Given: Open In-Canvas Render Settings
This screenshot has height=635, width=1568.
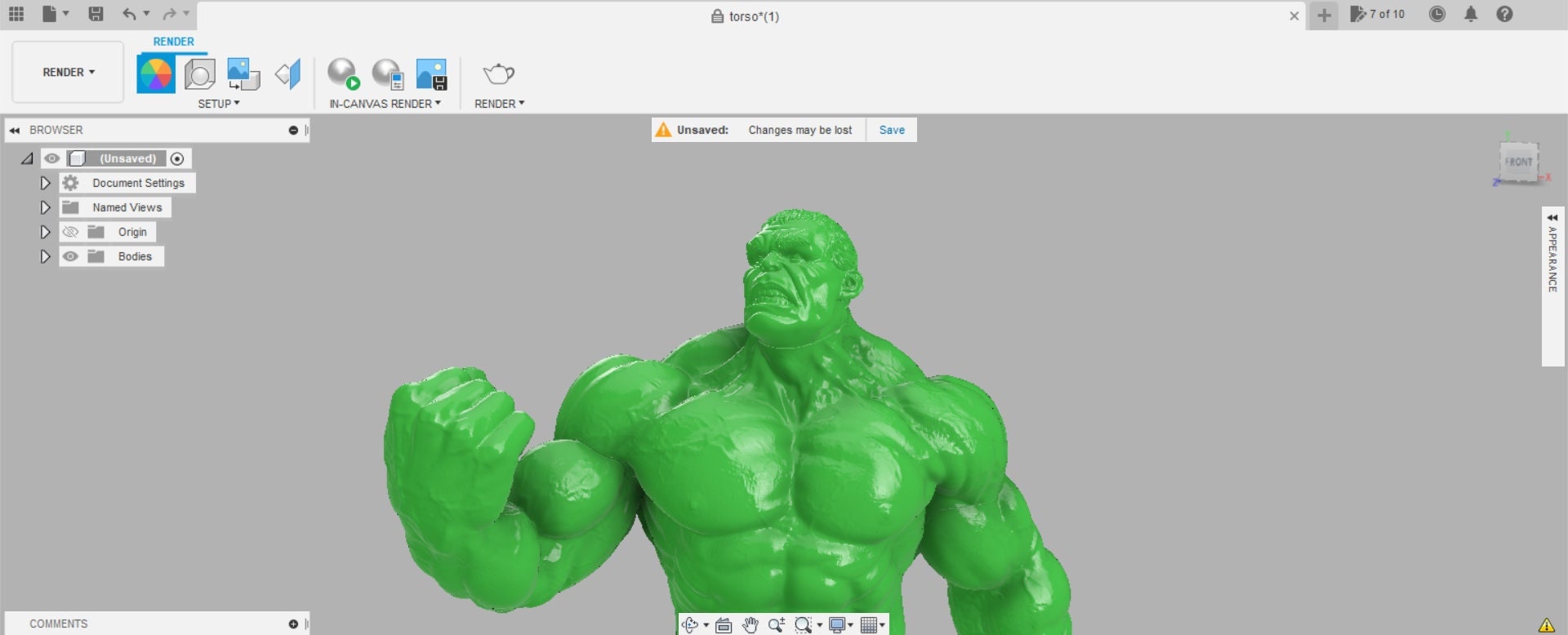Looking at the screenshot, I should coord(388,73).
